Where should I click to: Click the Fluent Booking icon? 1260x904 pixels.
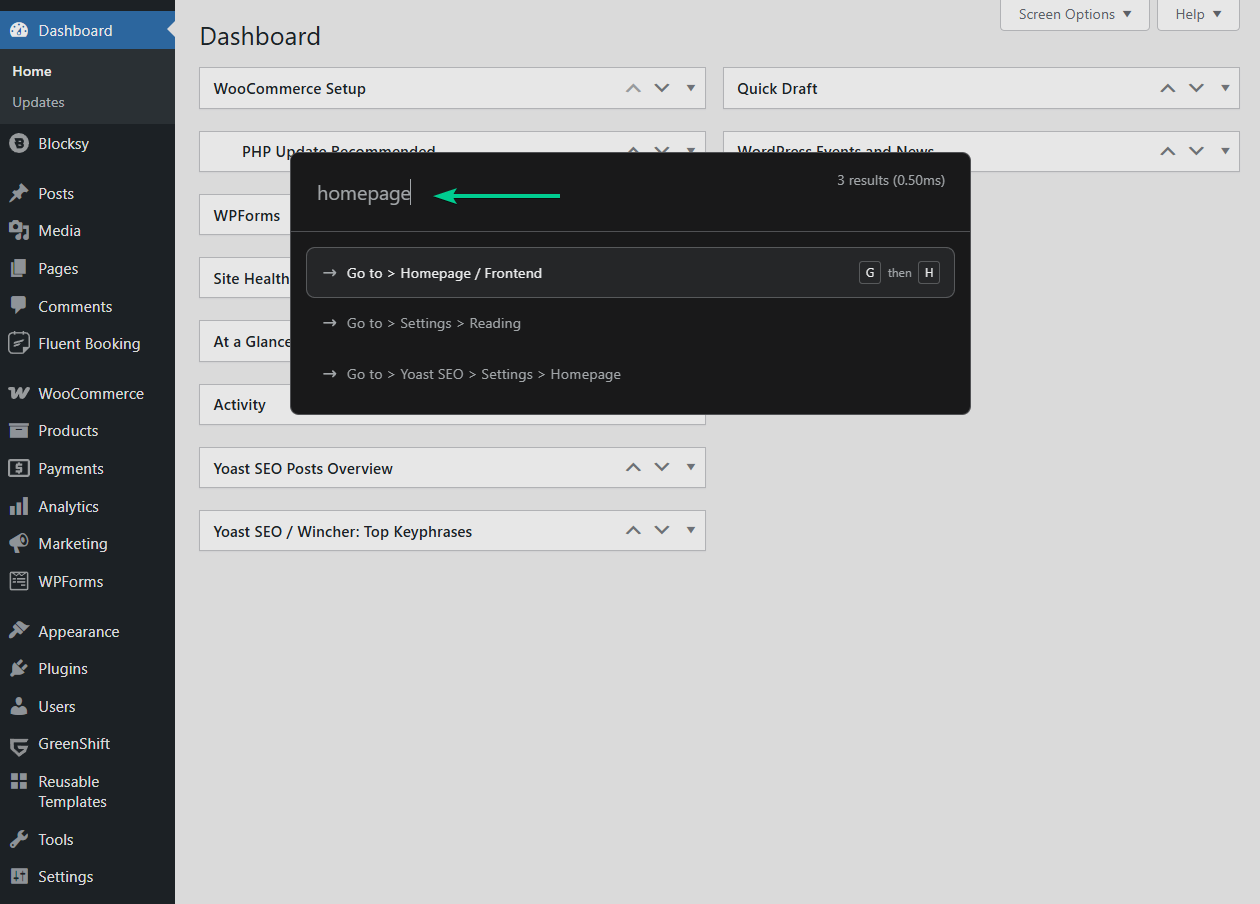(18, 344)
